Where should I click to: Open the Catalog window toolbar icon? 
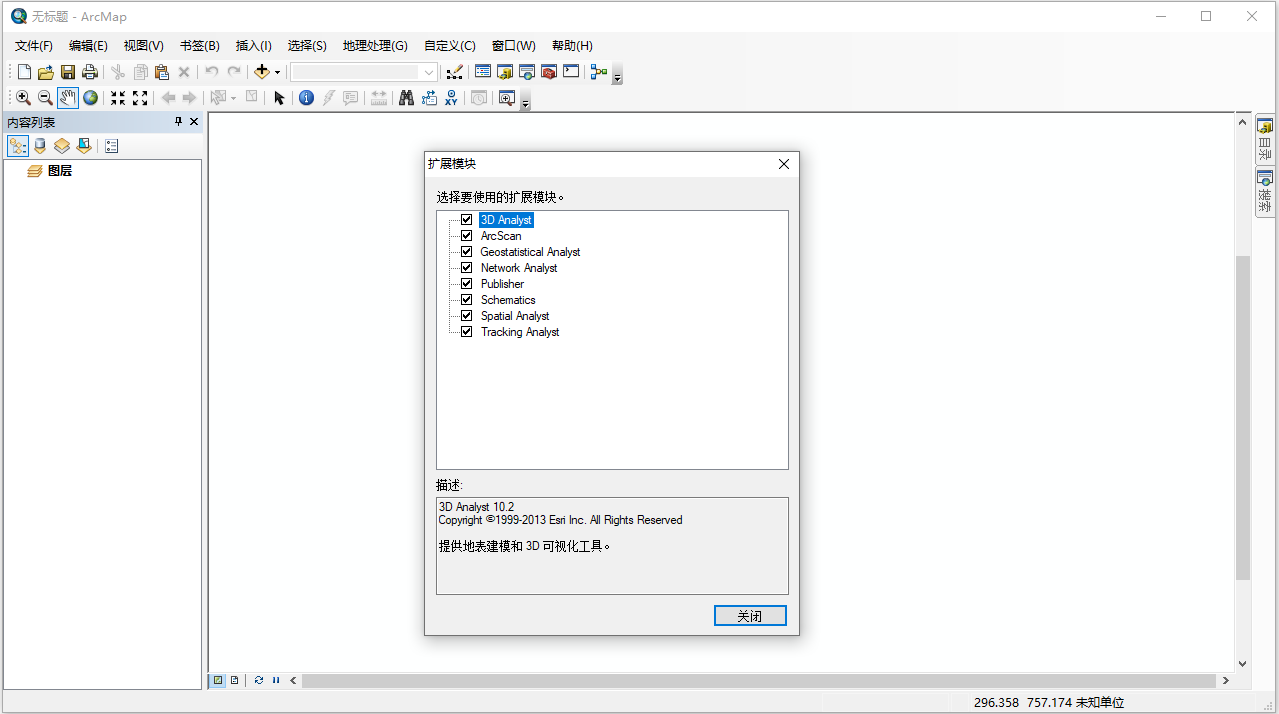coord(505,72)
